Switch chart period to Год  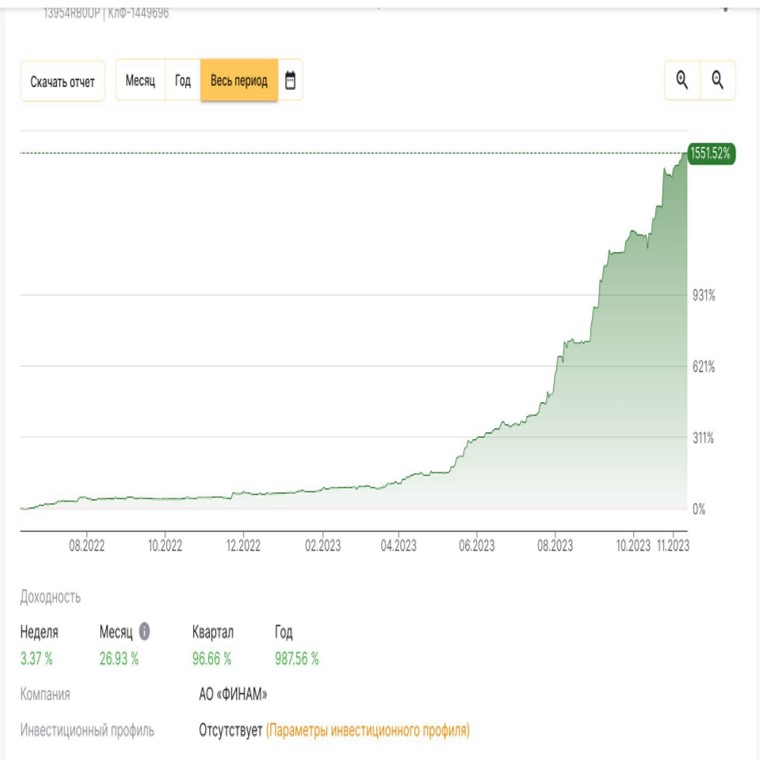tap(183, 80)
